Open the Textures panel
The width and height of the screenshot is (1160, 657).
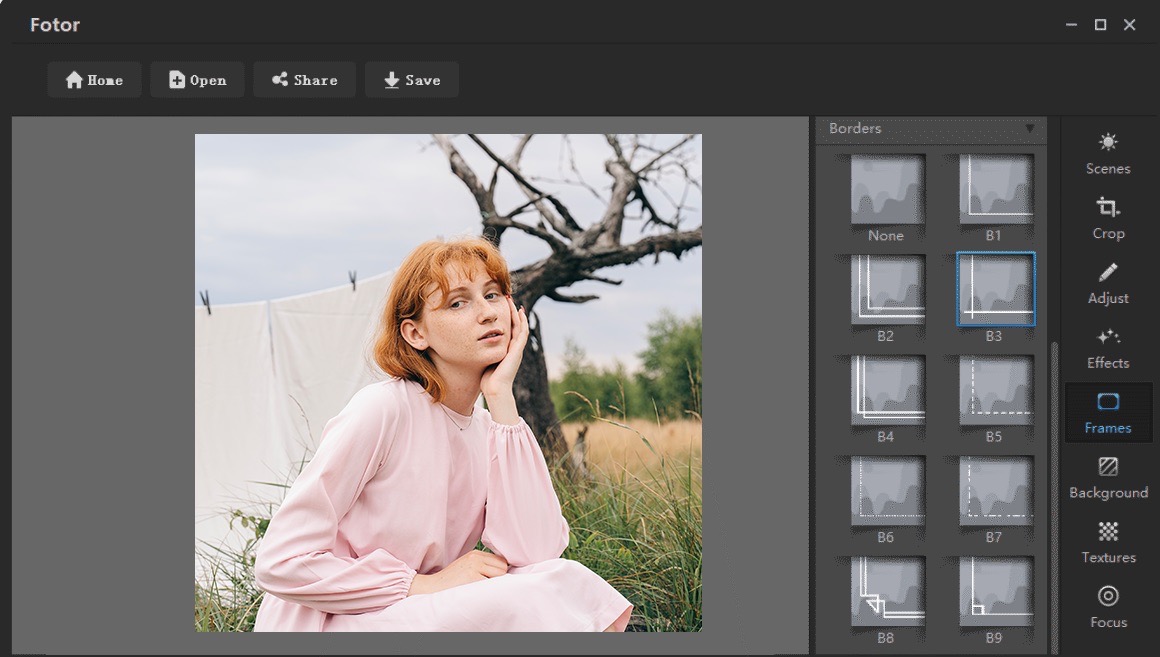coord(1107,543)
